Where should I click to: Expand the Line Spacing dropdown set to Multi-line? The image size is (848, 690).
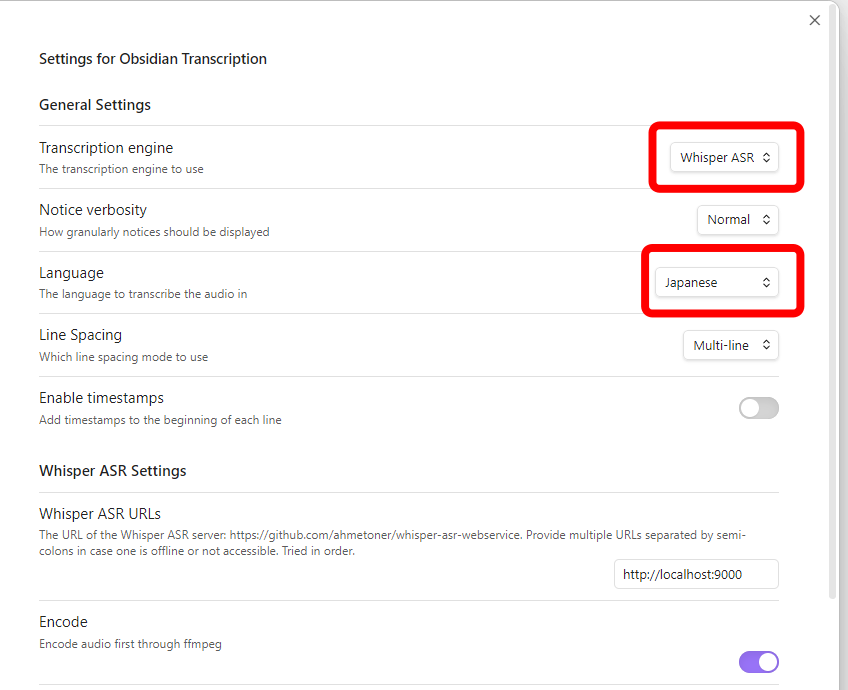pos(731,345)
